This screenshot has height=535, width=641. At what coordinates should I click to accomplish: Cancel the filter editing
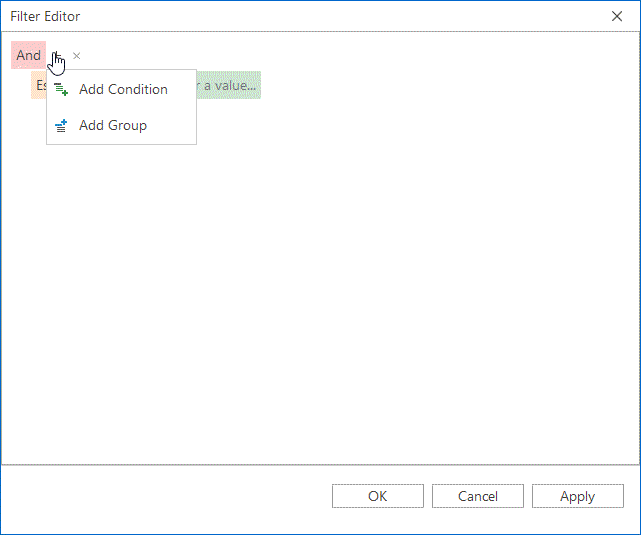pos(478,496)
